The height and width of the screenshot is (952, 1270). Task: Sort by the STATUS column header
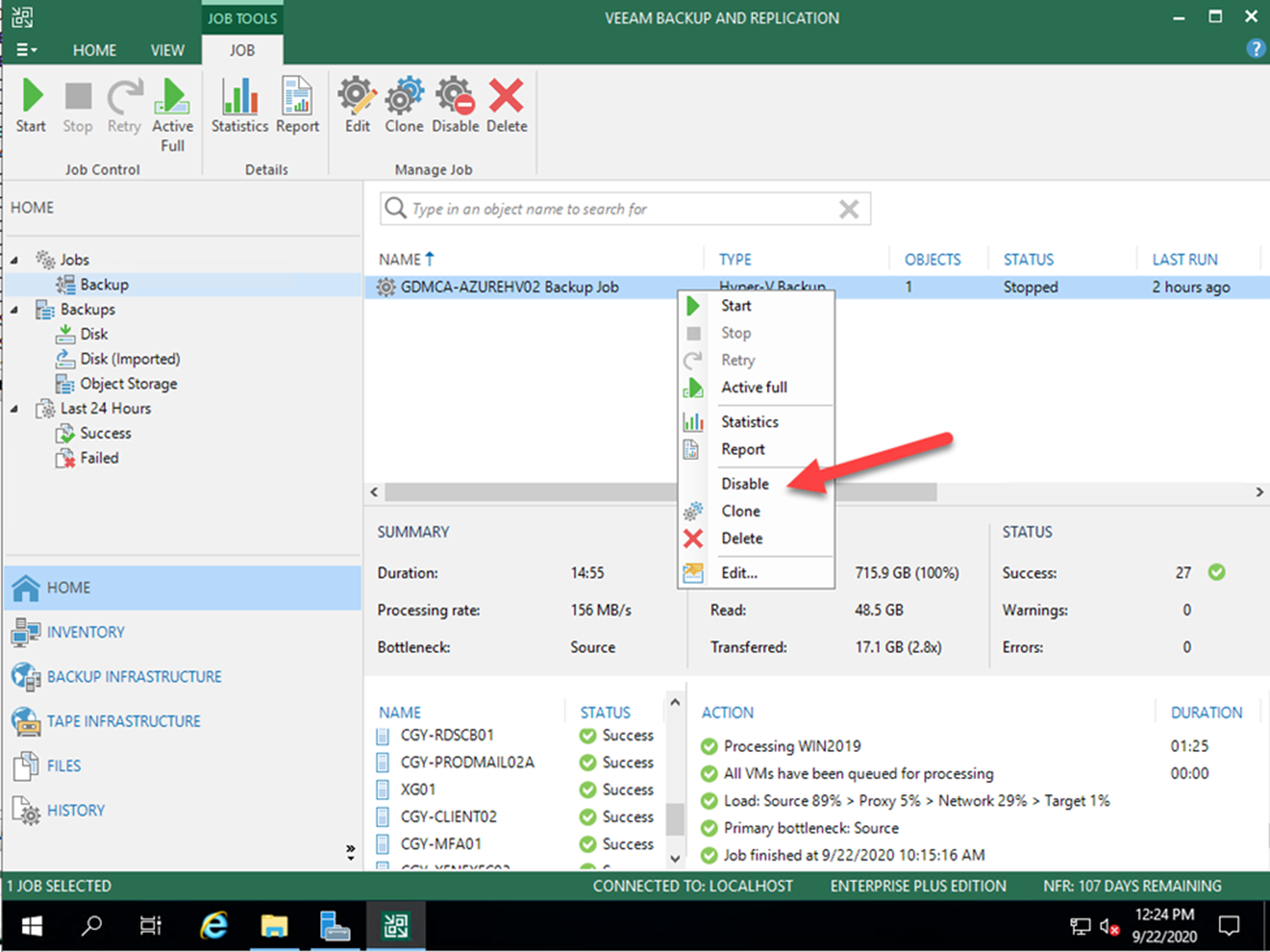click(x=1028, y=259)
